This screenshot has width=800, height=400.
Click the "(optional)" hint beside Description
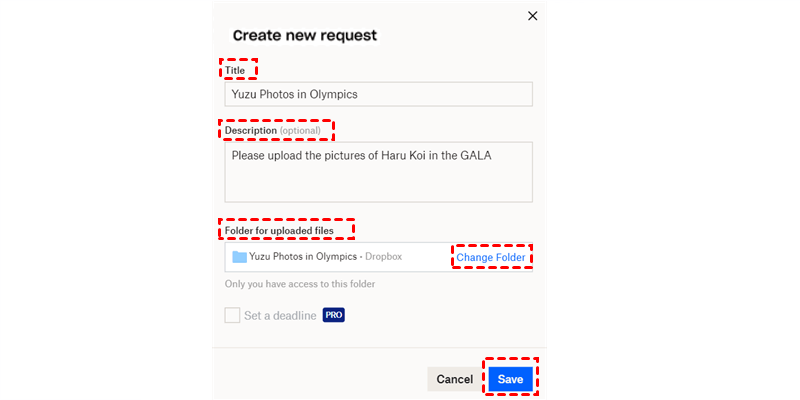300,131
